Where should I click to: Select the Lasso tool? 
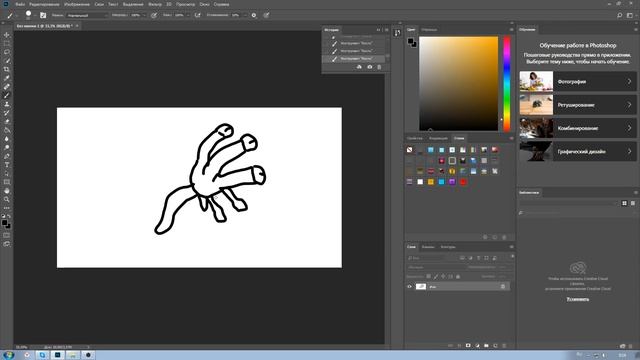[x=7, y=52]
